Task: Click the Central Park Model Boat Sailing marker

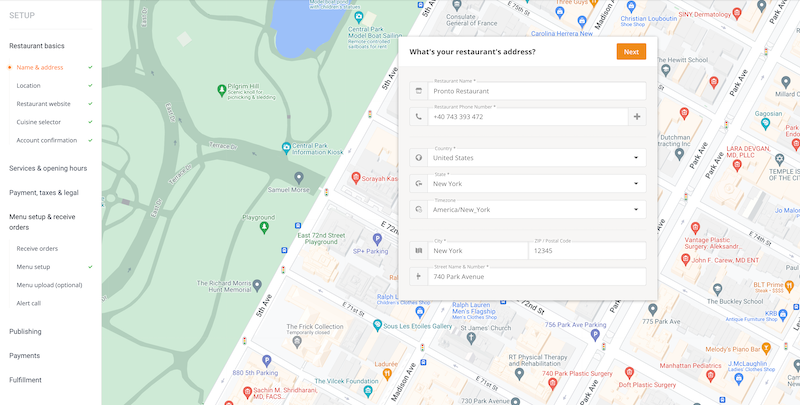Action: click(359, 17)
